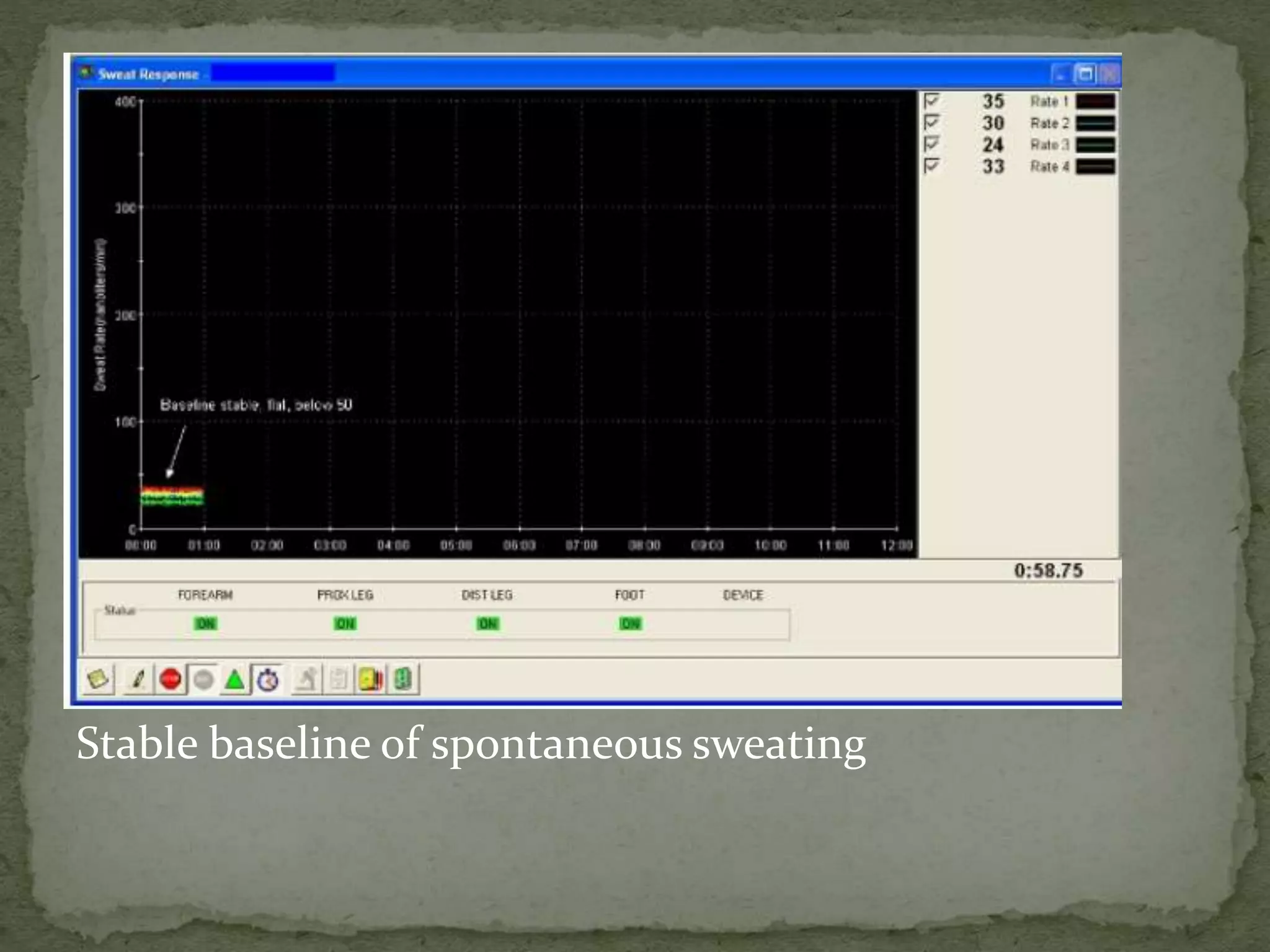Click the DIST LEG channel label
The width and height of the screenshot is (1270, 952).
[x=487, y=595]
